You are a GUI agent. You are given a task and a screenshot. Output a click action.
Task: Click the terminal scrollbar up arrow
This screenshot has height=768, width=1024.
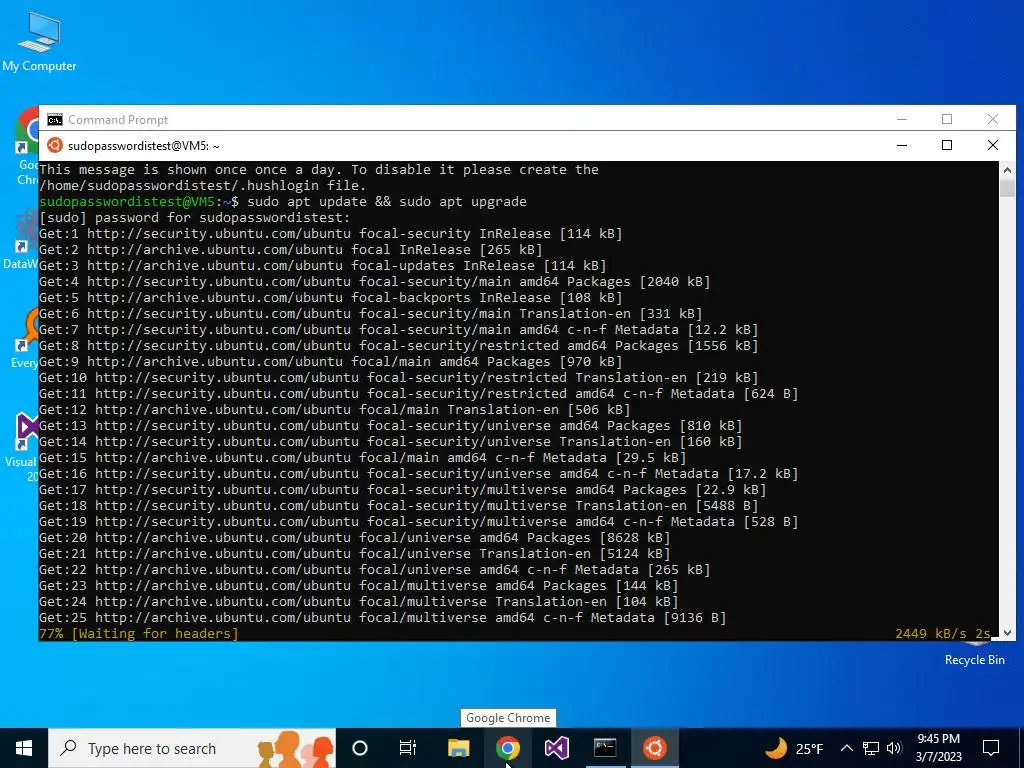tap(1007, 170)
